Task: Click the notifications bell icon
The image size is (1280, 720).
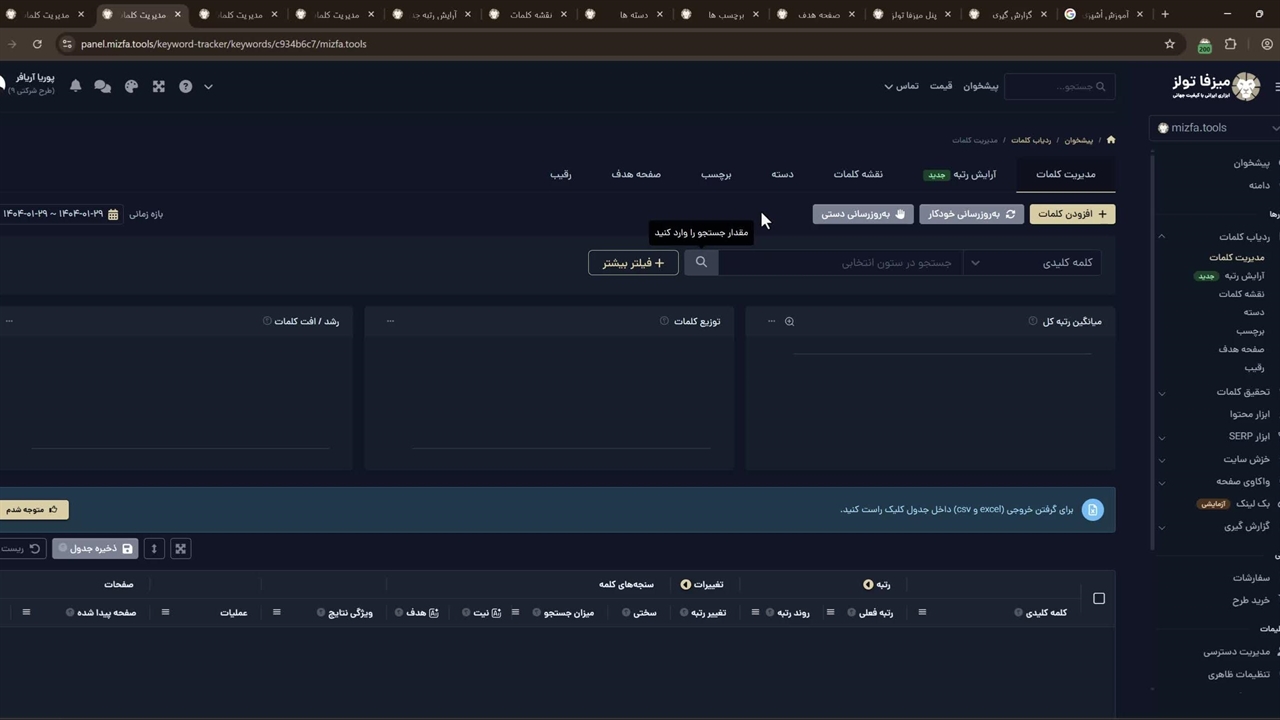Action: coord(75,87)
